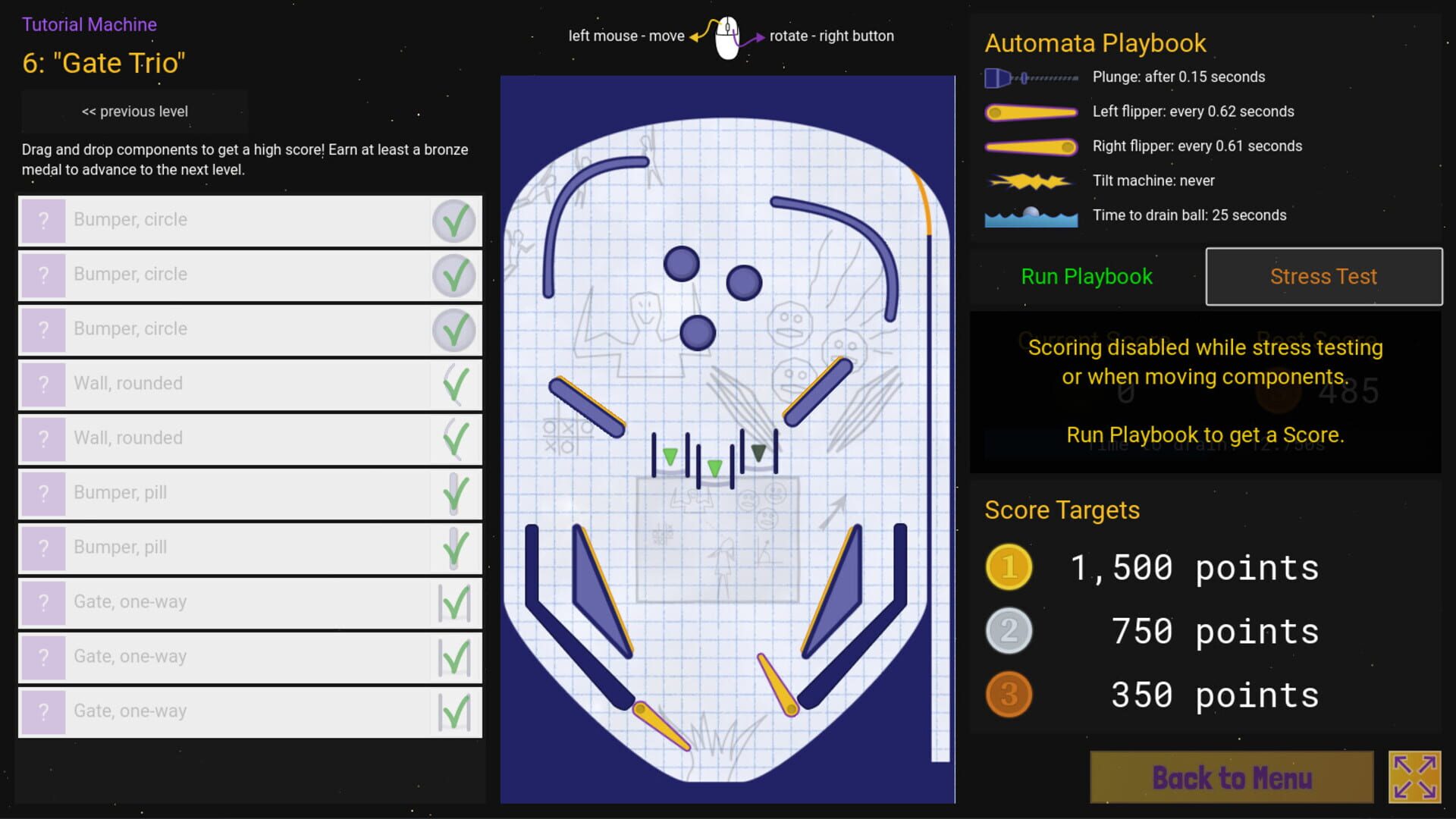The width and height of the screenshot is (1456, 819).
Task: Switch to the Run Playbook tab
Action: [x=1087, y=276]
